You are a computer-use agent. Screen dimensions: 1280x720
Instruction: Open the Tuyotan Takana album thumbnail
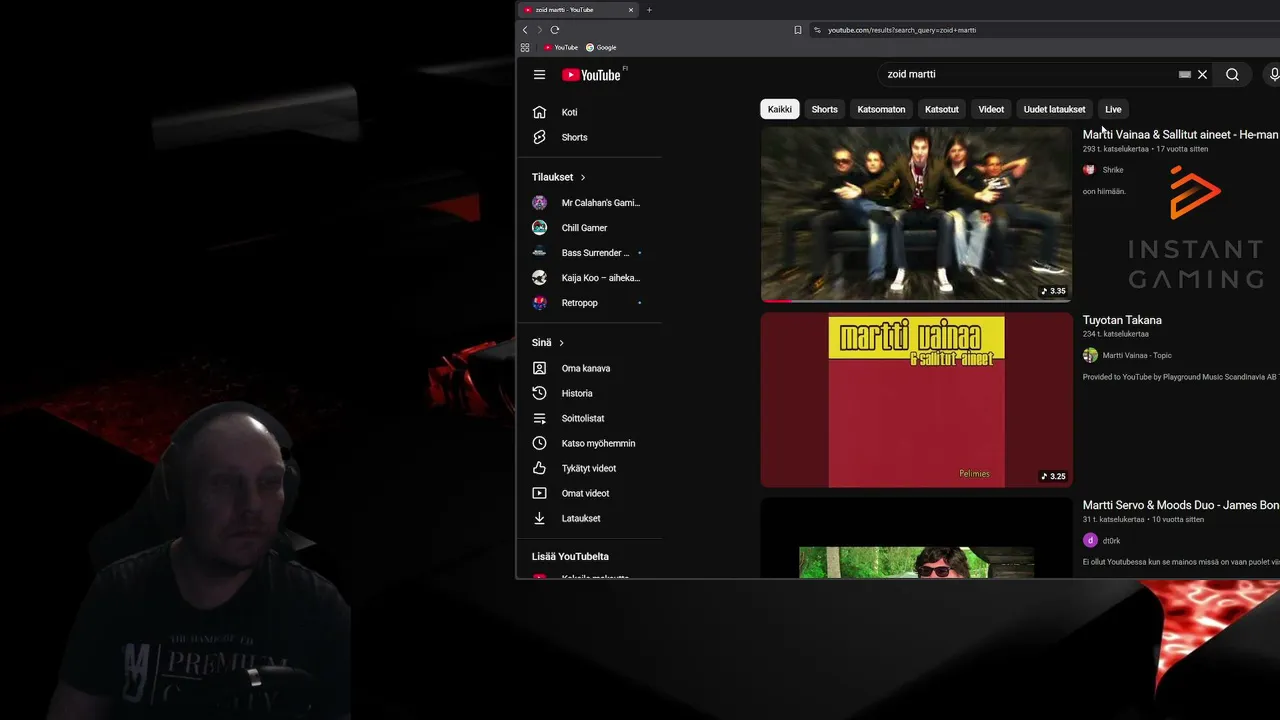coord(916,400)
